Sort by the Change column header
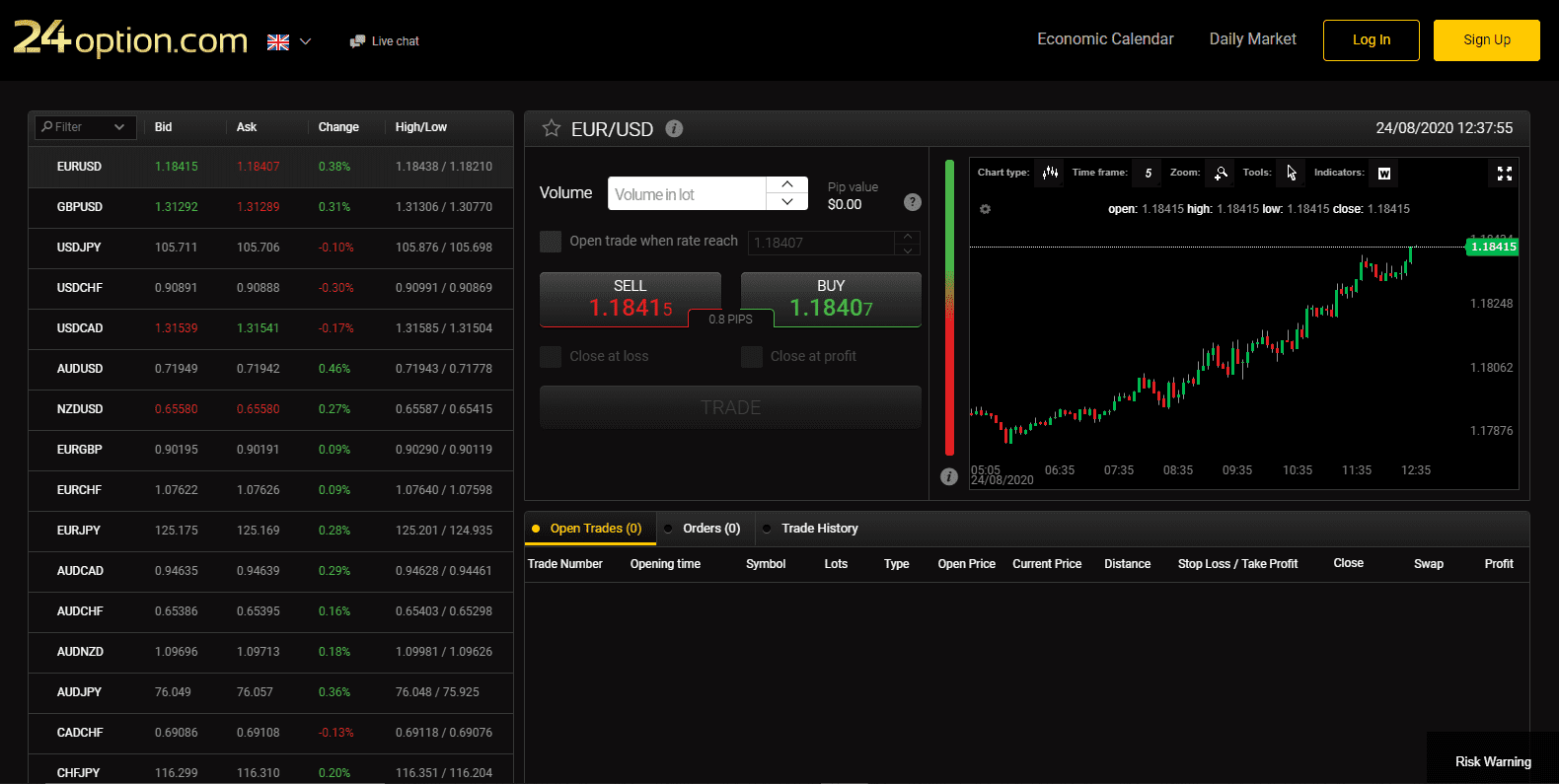The width and height of the screenshot is (1559, 784). pos(338,127)
